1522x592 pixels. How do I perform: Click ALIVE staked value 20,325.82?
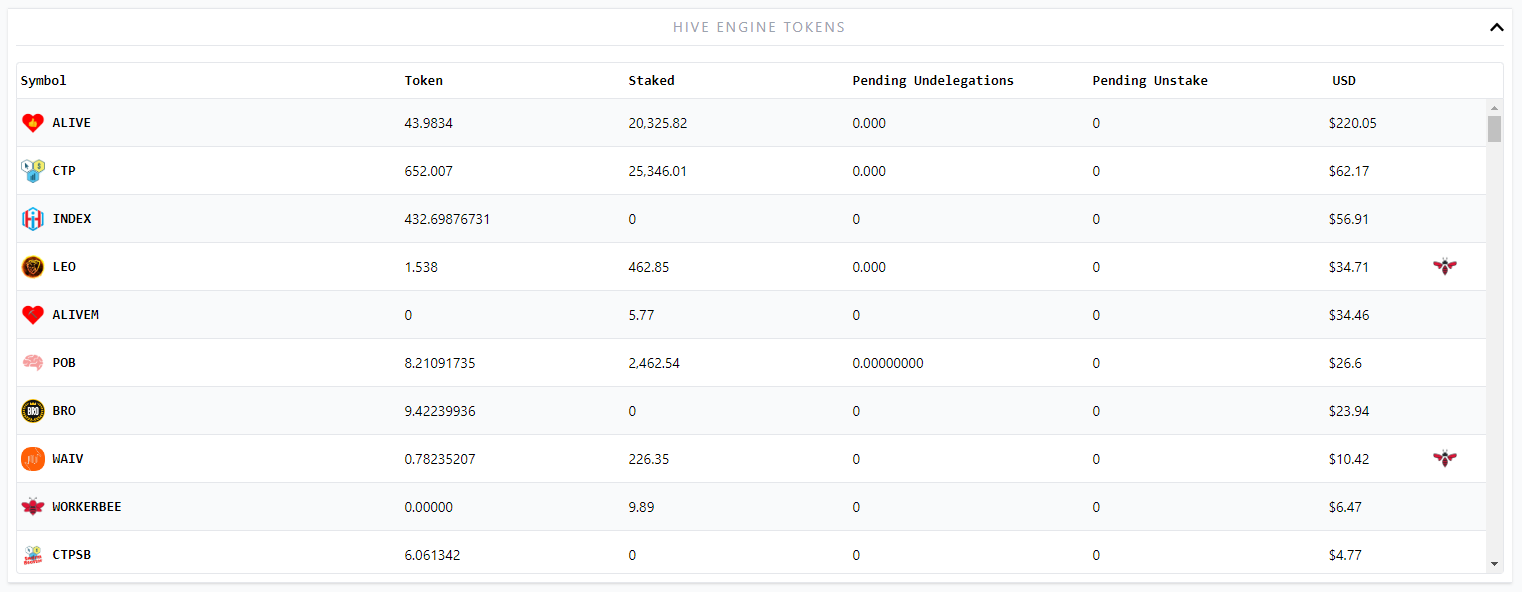(x=658, y=123)
